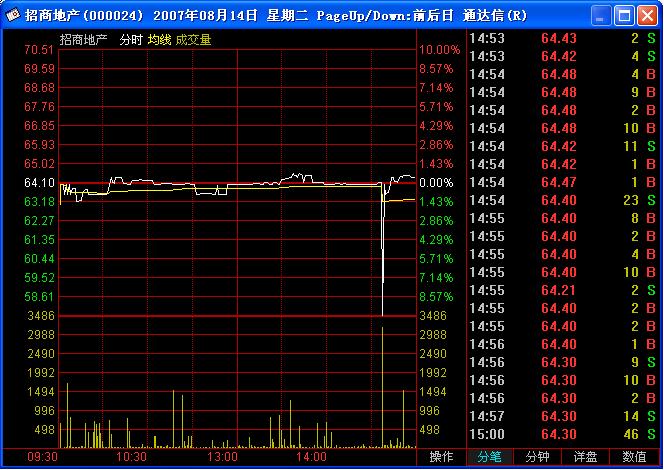Select the 14:54 trade with volume 11
664x470 pixels.
pos(563,147)
